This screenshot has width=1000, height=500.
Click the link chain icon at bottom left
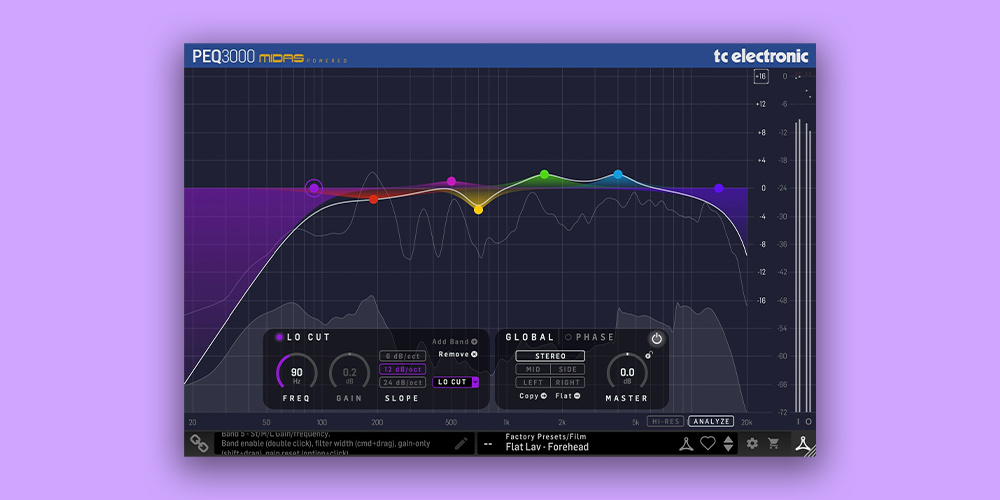200,443
